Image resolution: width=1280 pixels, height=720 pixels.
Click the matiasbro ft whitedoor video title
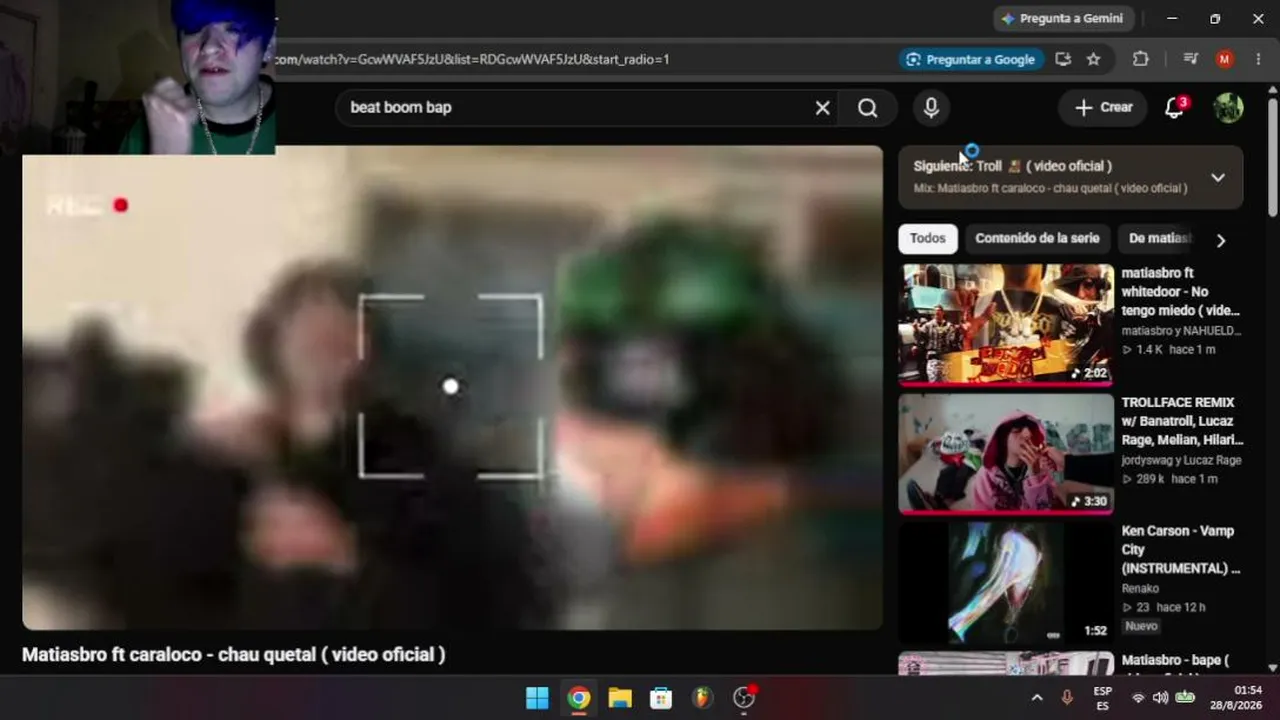tap(1181, 292)
